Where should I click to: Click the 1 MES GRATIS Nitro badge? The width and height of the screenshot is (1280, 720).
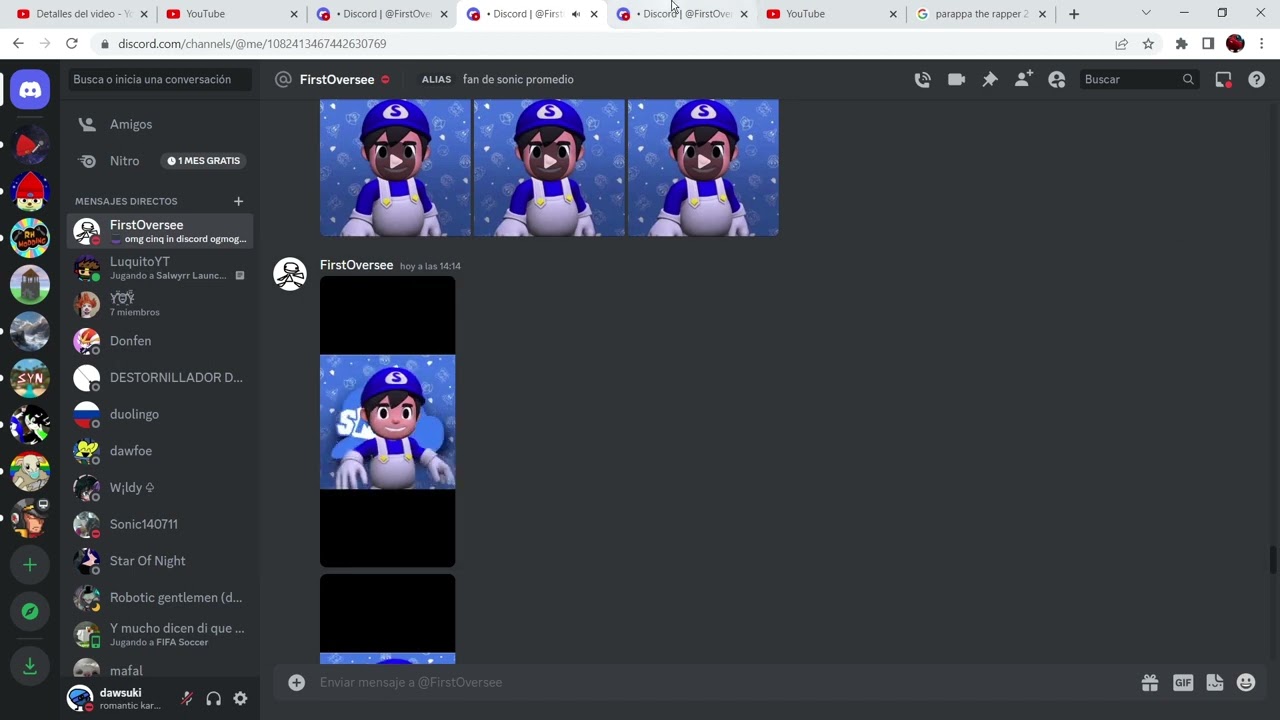[x=204, y=161]
